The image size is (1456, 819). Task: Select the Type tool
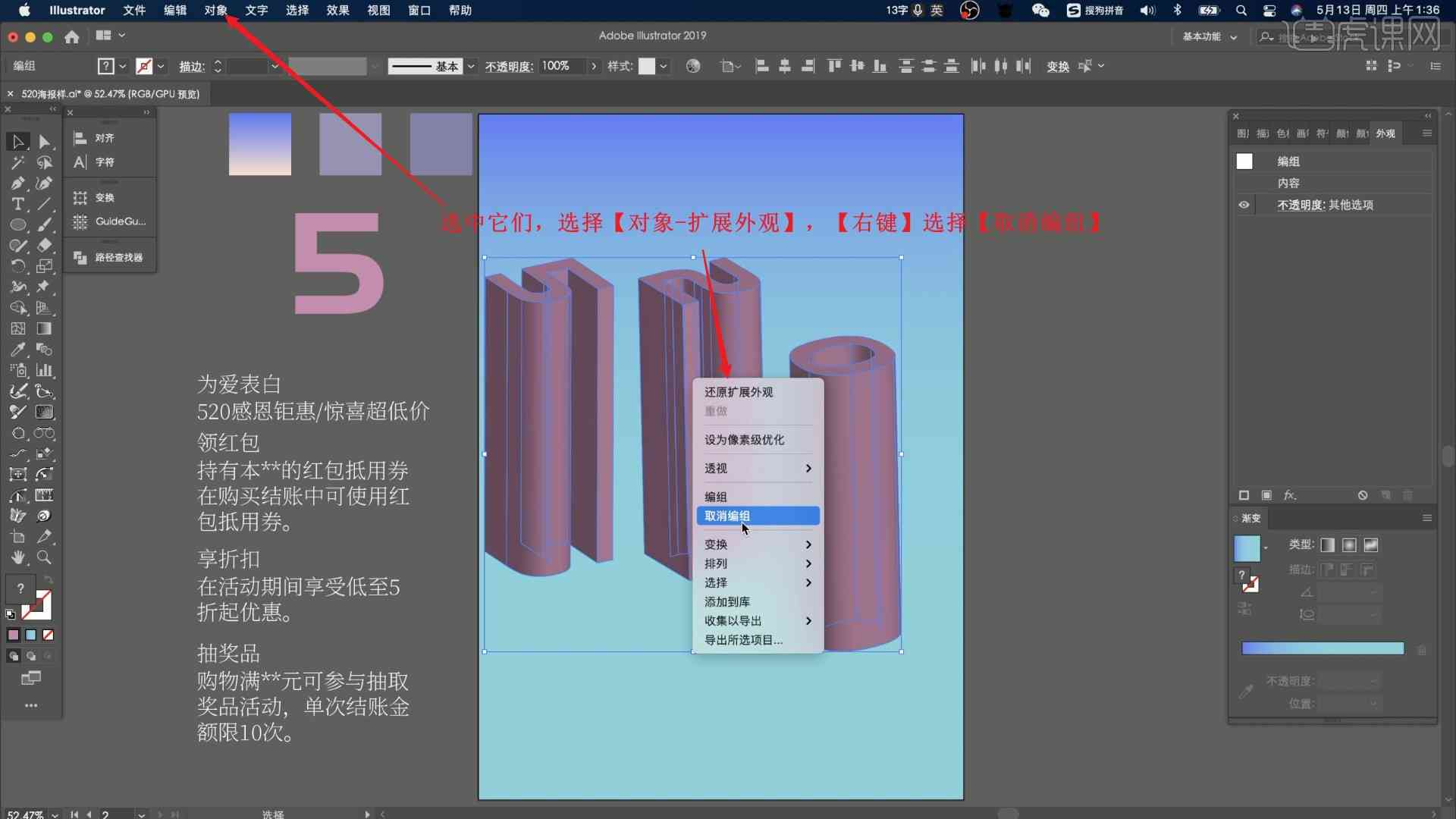[18, 204]
